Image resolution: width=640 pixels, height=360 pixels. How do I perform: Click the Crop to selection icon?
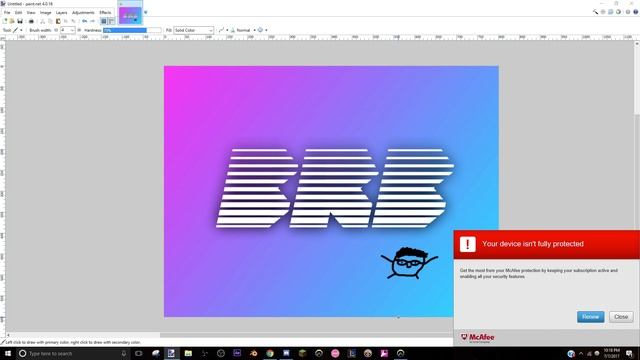66,21
